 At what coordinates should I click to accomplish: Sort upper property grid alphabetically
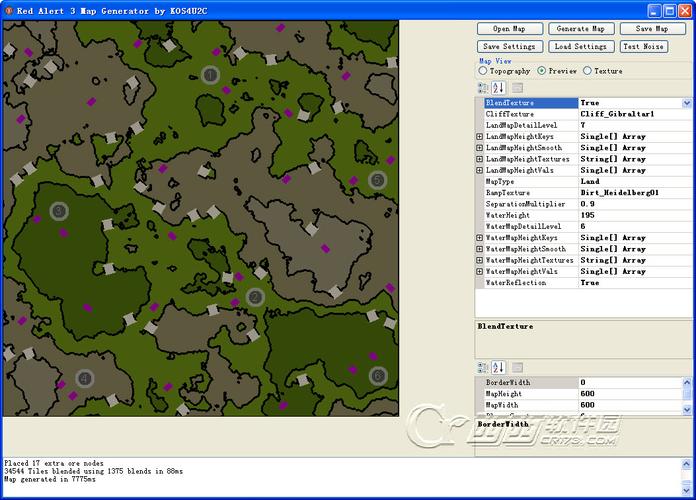click(x=498, y=88)
